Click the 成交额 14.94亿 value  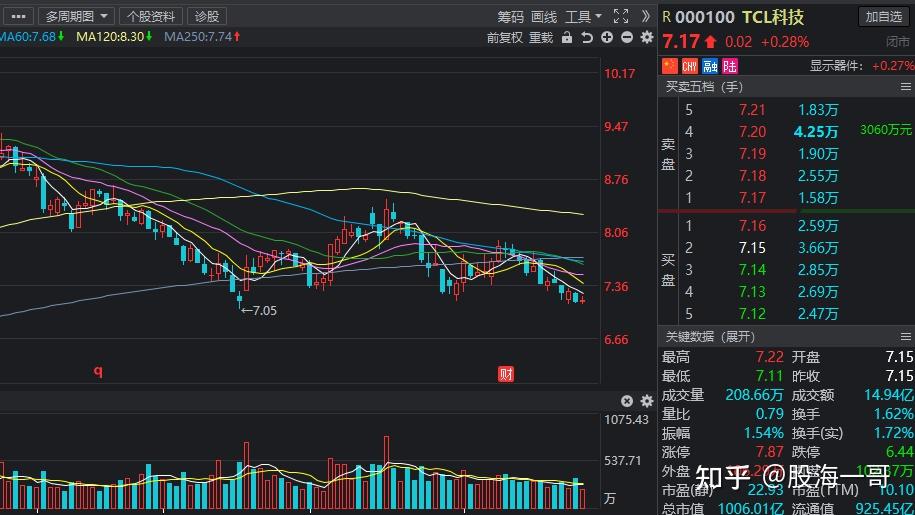click(888, 395)
